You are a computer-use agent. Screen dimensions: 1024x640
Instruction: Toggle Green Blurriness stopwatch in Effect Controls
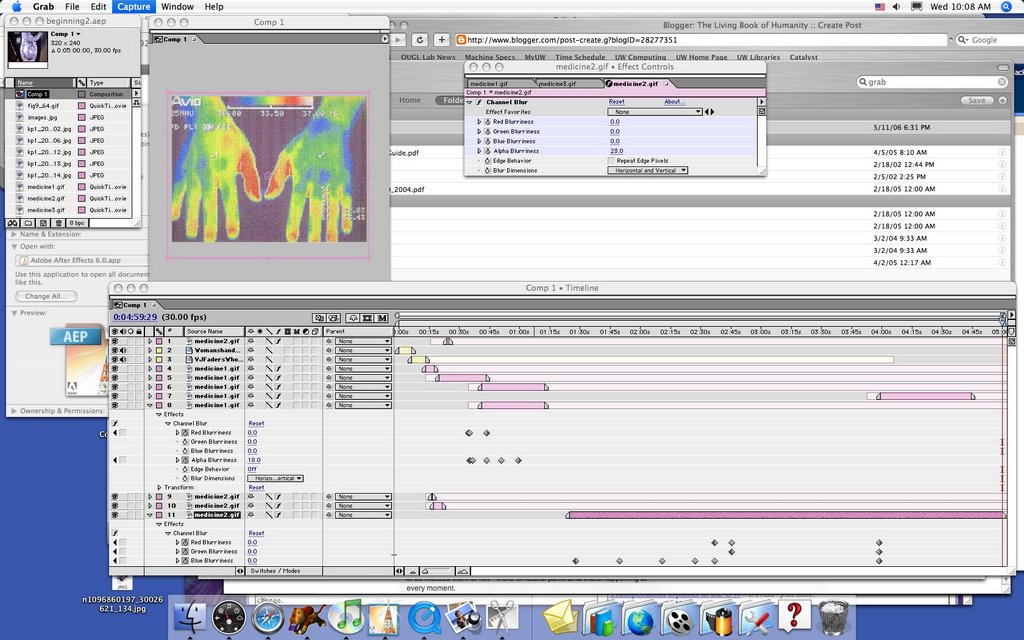pyautogui.click(x=487, y=131)
